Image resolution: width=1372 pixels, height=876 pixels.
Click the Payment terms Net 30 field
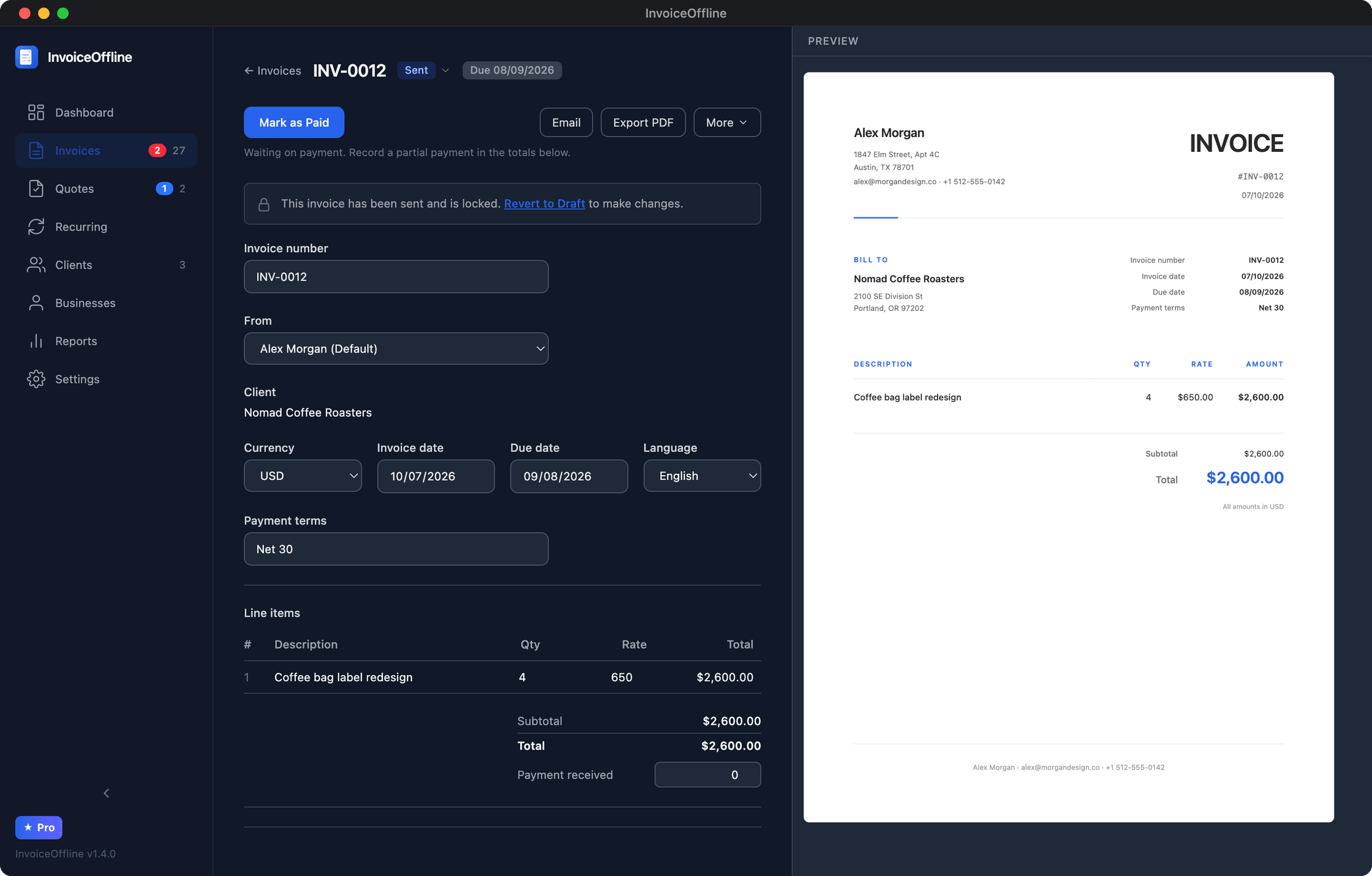pyautogui.click(x=396, y=549)
